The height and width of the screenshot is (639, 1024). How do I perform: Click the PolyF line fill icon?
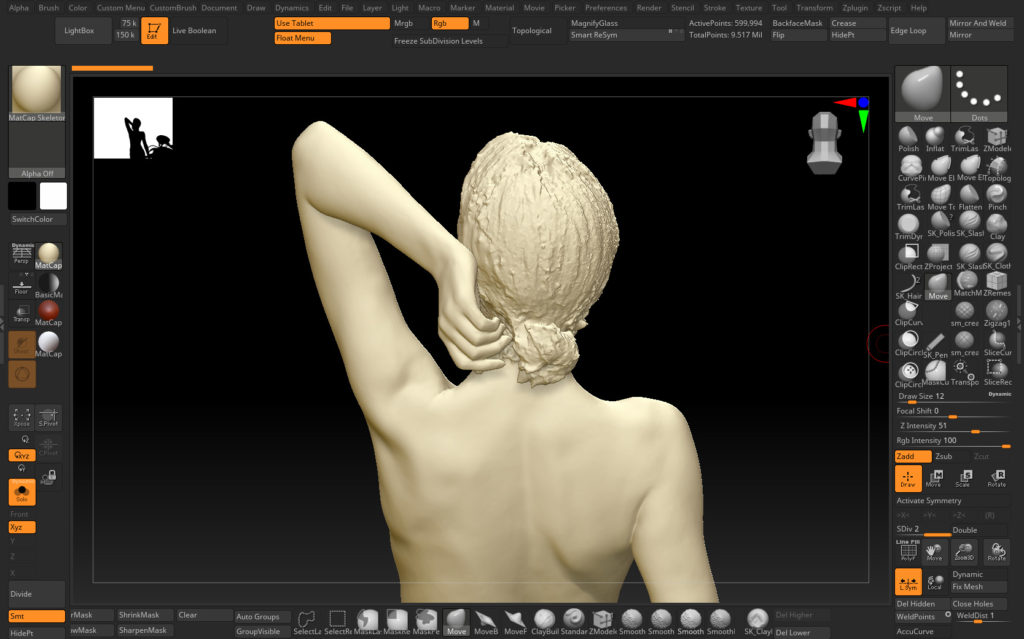pos(908,551)
